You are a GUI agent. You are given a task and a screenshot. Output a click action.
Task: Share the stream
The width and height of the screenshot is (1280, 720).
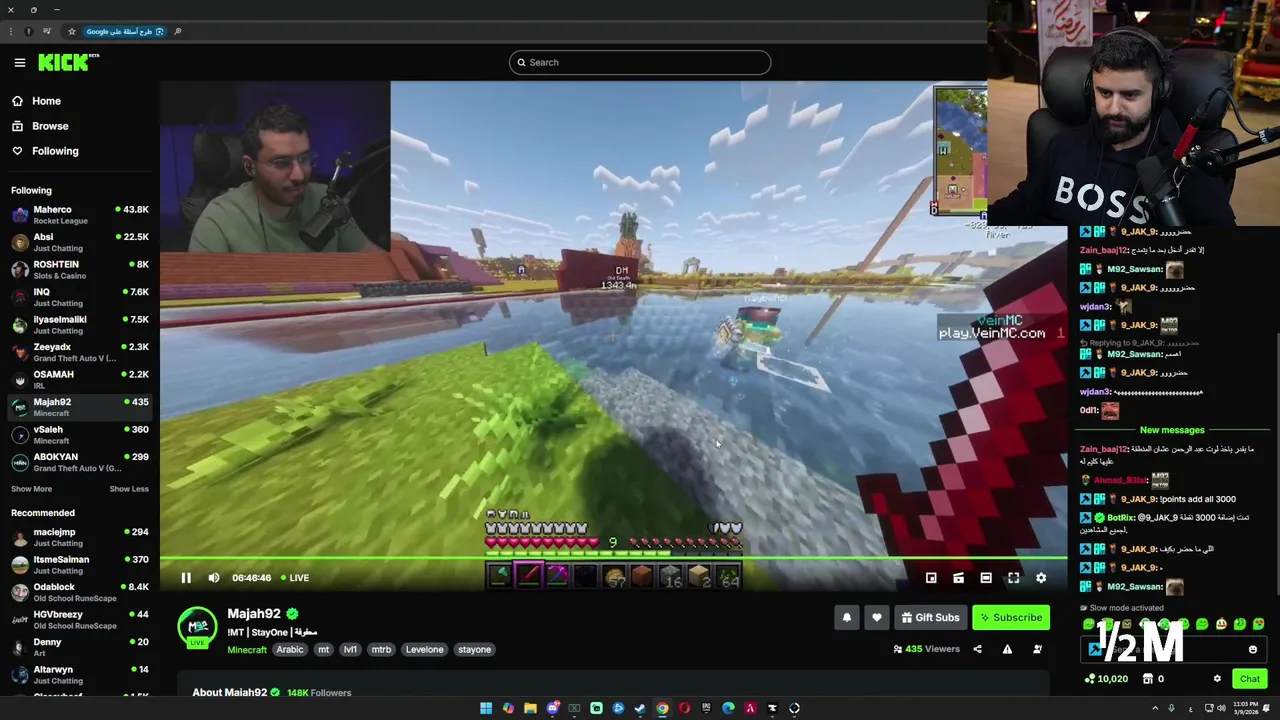coord(977,649)
